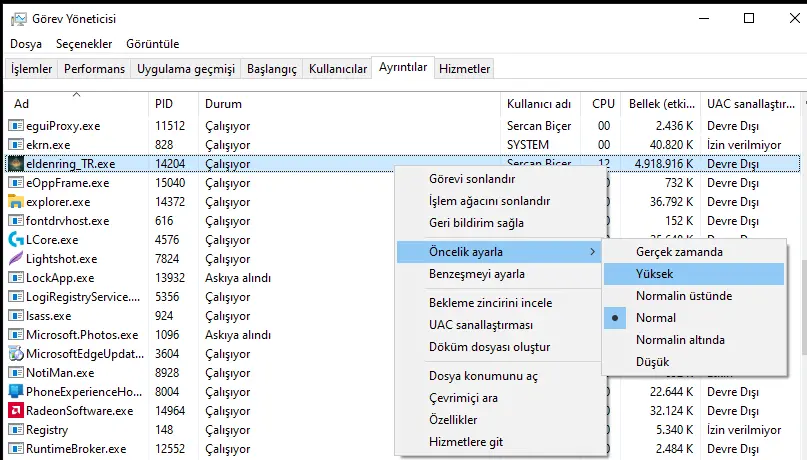Screen dimensions: 807x460
Task: Switch to the Hizmetler tab
Action: click(464, 68)
